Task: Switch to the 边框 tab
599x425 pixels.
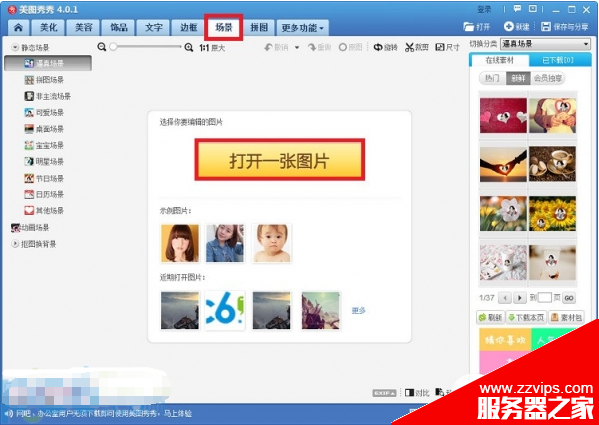Action: tap(188, 28)
